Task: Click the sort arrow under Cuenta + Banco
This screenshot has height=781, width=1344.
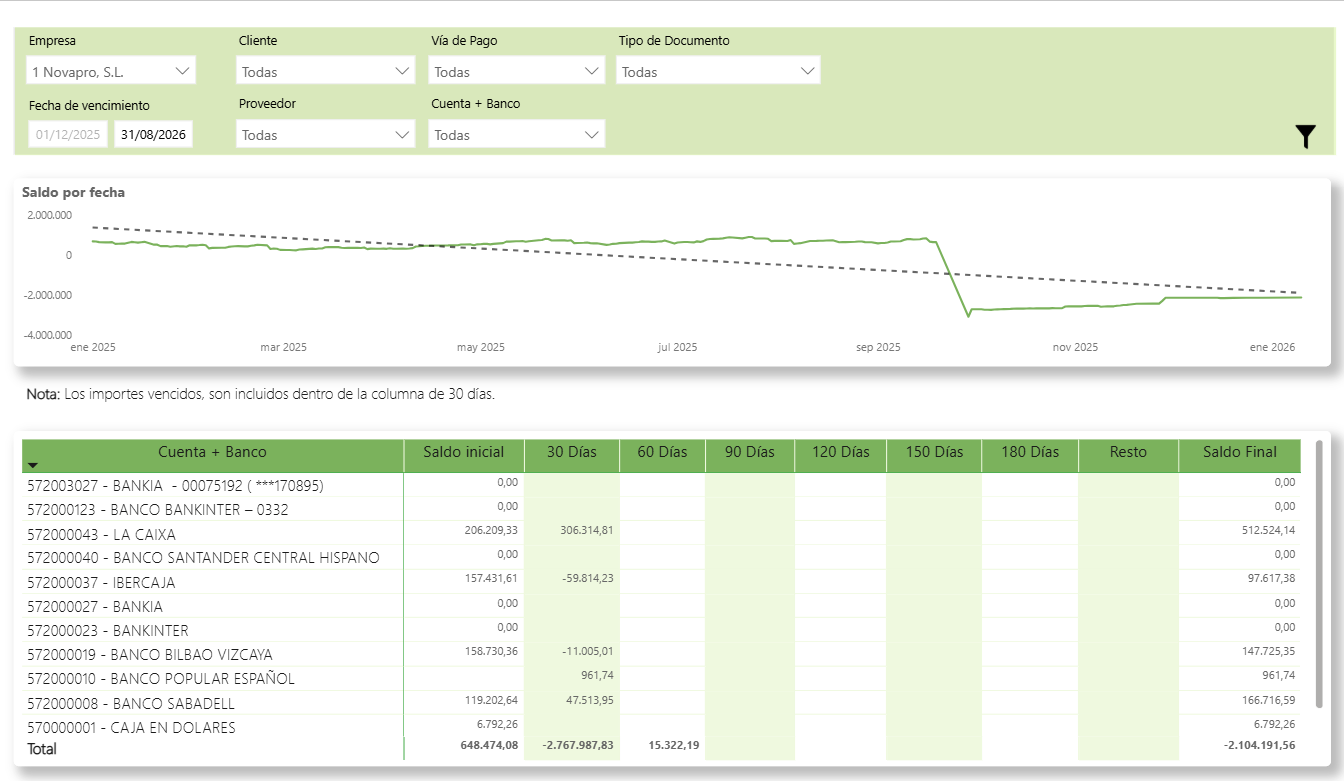Action: pos(33,466)
